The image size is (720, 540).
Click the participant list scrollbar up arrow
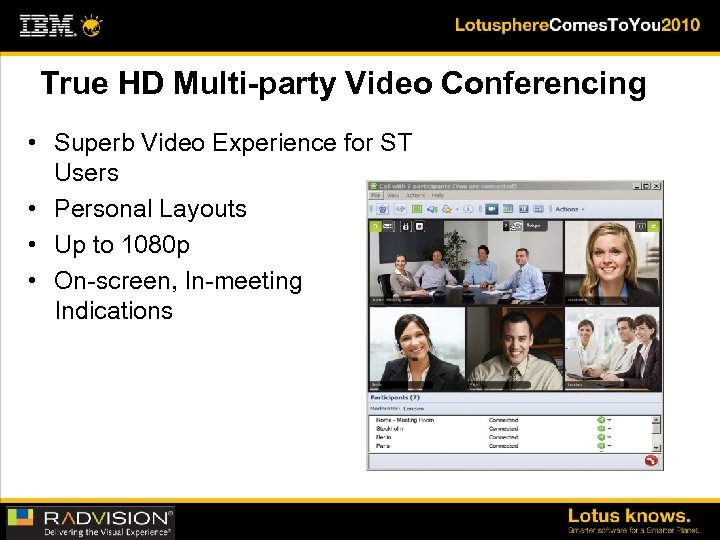pos(656,420)
